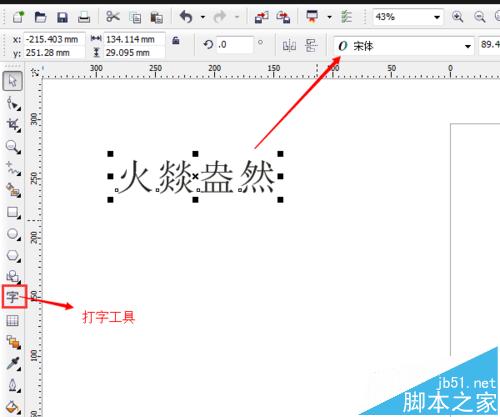The width and height of the screenshot is (500, 417).
Task: Select the Polygon tool
Action: [x=13, y=256]
